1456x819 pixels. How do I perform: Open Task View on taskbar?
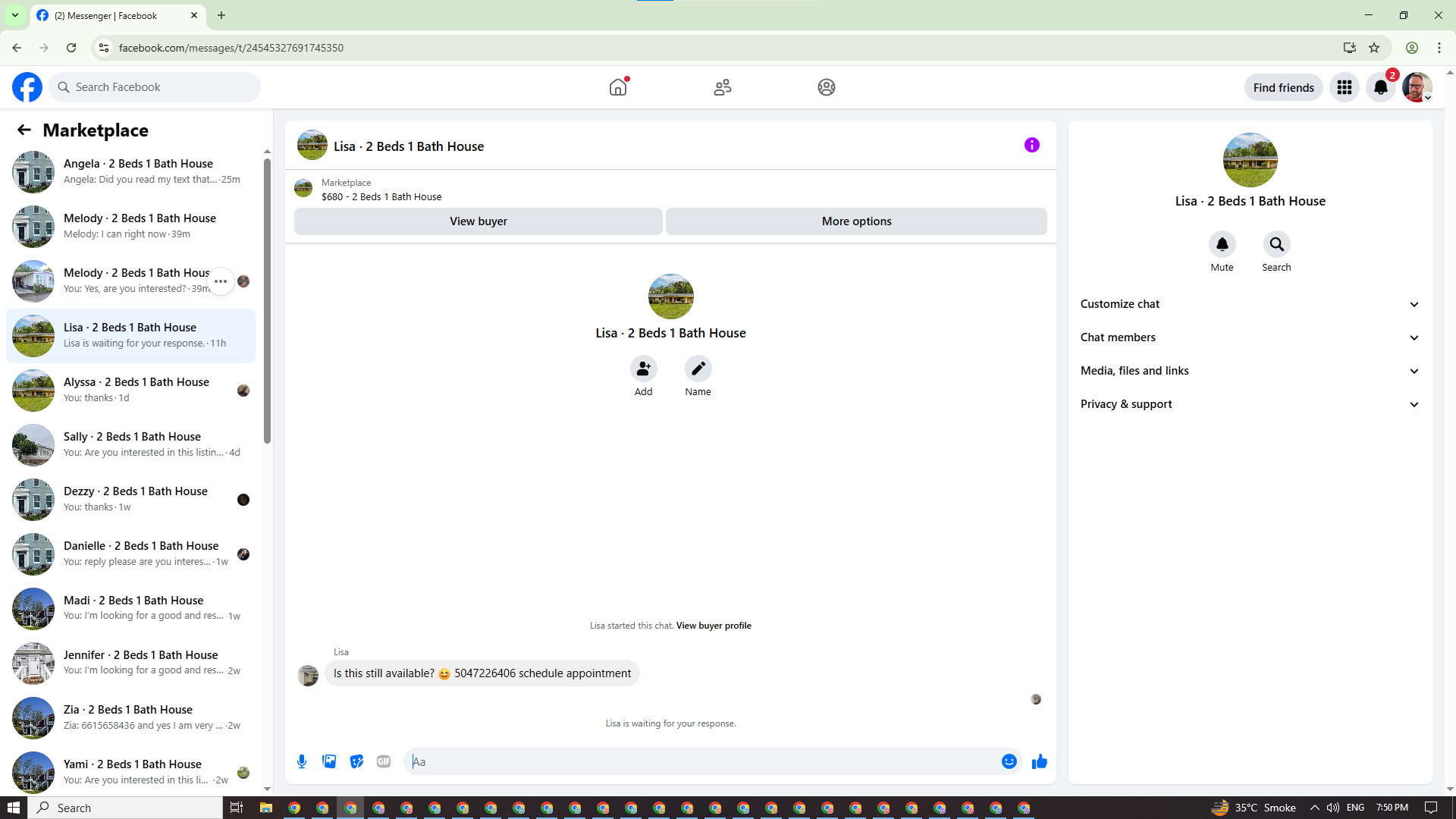[237, 808]
